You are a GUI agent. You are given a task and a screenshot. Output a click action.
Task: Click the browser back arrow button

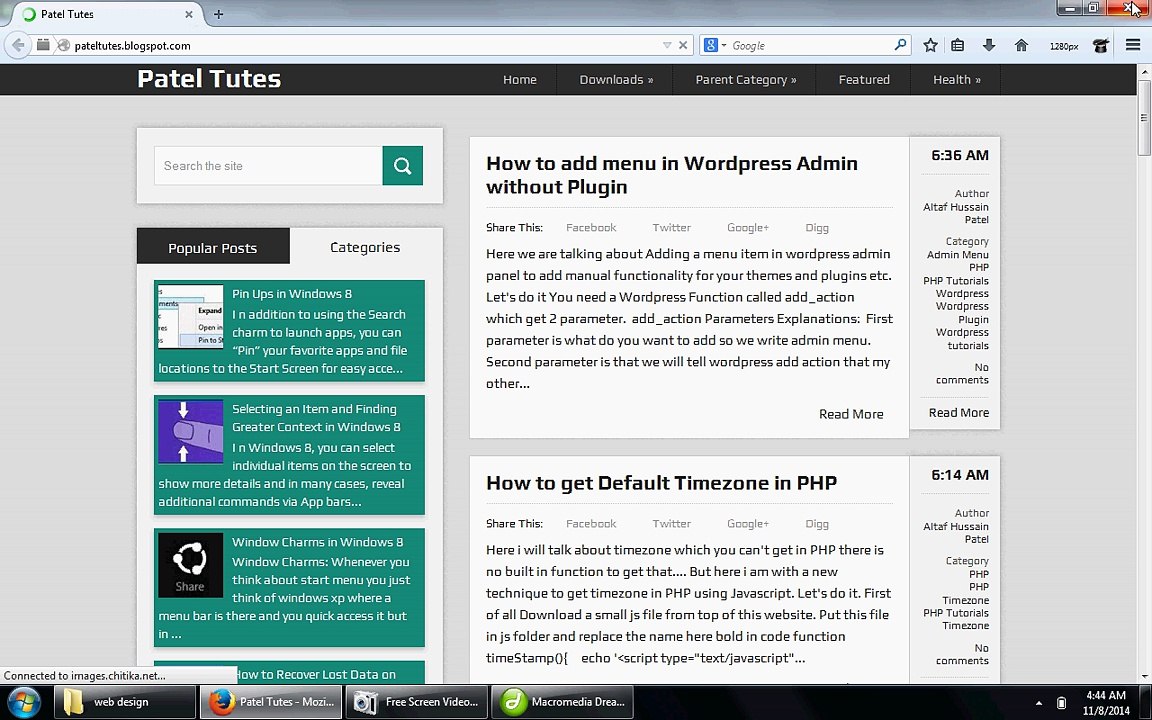point(18,45)
